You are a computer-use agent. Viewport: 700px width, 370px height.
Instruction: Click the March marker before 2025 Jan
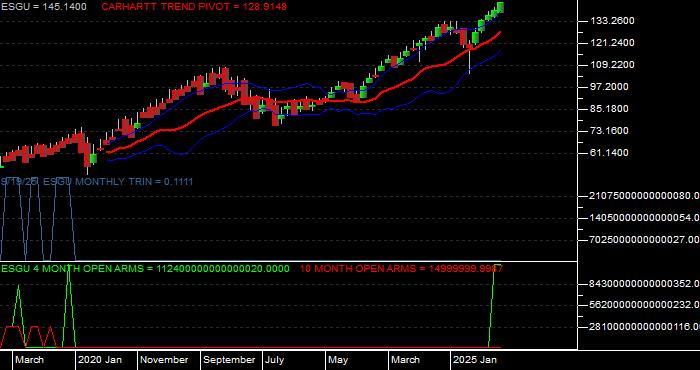click(405, 360)
